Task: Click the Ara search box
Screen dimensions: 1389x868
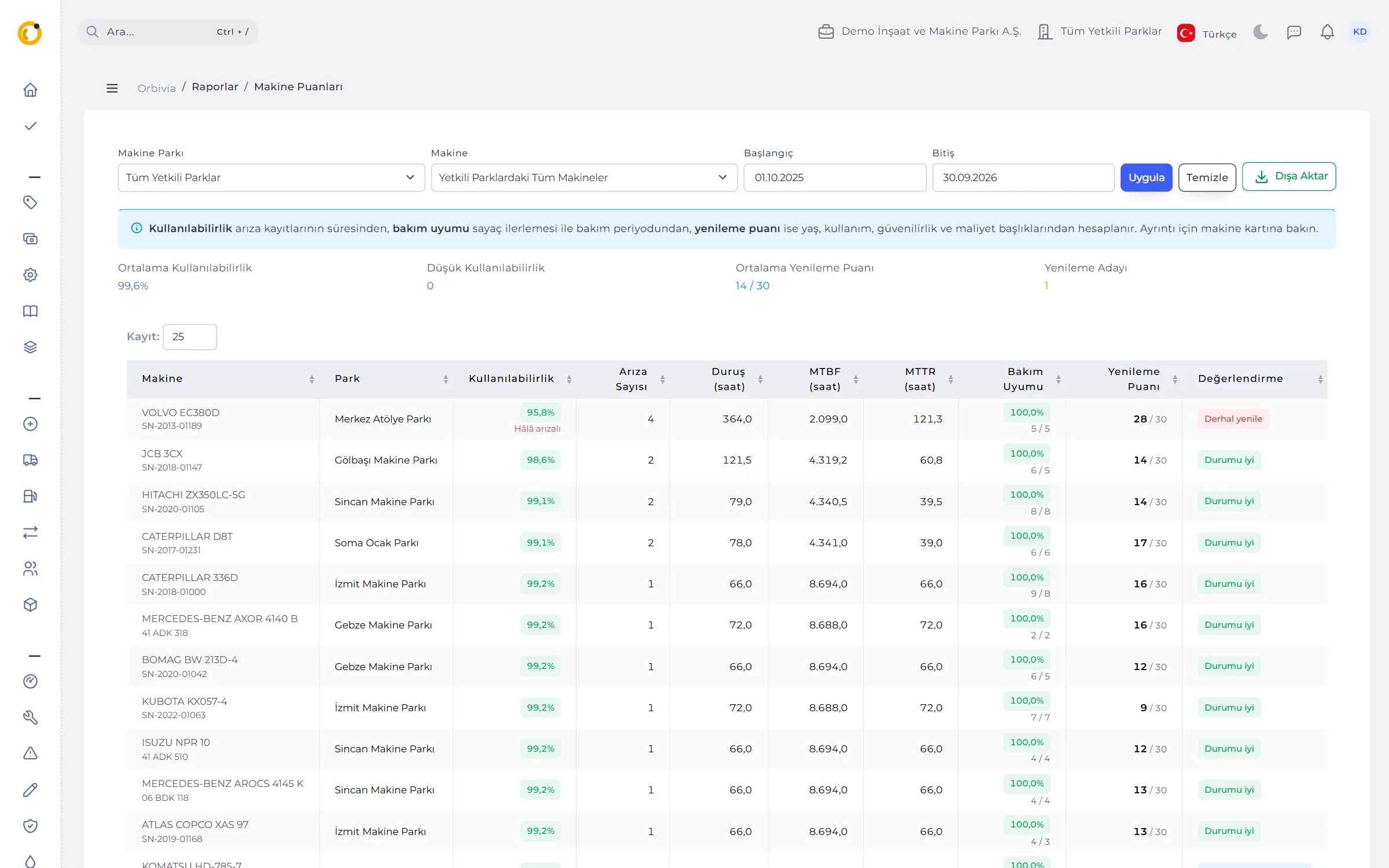Action: coord(168,32)
